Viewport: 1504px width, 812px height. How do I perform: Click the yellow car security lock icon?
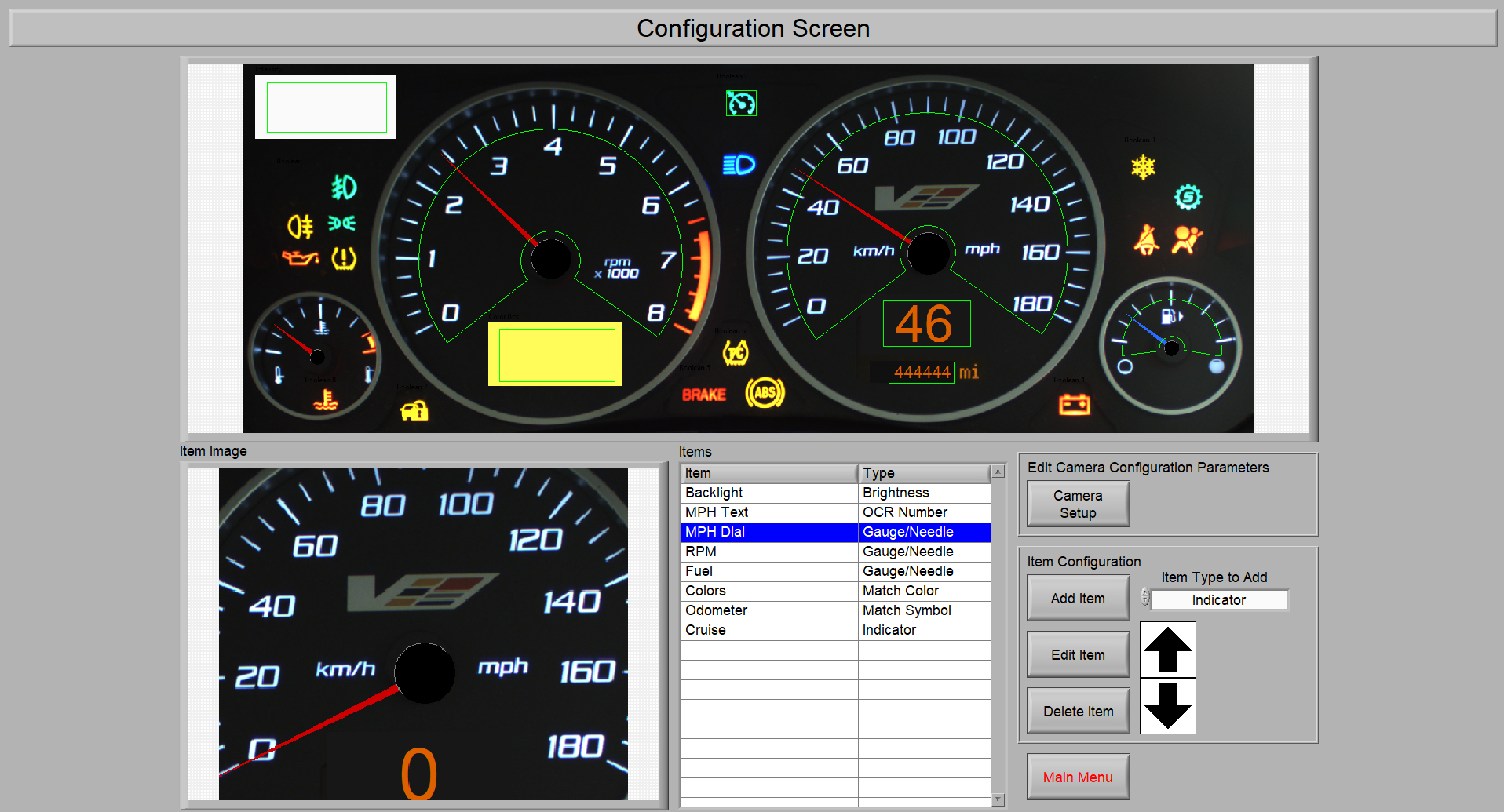[x=414, y=410]
